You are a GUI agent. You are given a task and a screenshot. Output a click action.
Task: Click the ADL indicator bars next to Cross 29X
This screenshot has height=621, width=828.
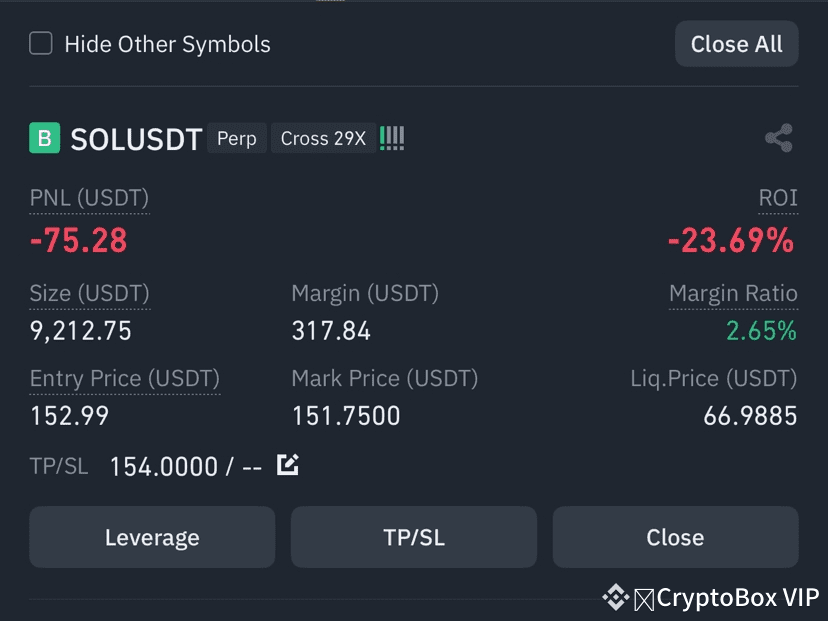pyautogui.click(x=392, y=138)
